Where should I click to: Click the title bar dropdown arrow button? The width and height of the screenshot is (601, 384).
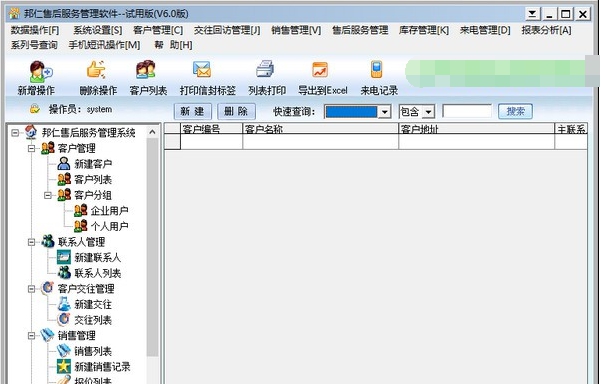coord(532,14)
